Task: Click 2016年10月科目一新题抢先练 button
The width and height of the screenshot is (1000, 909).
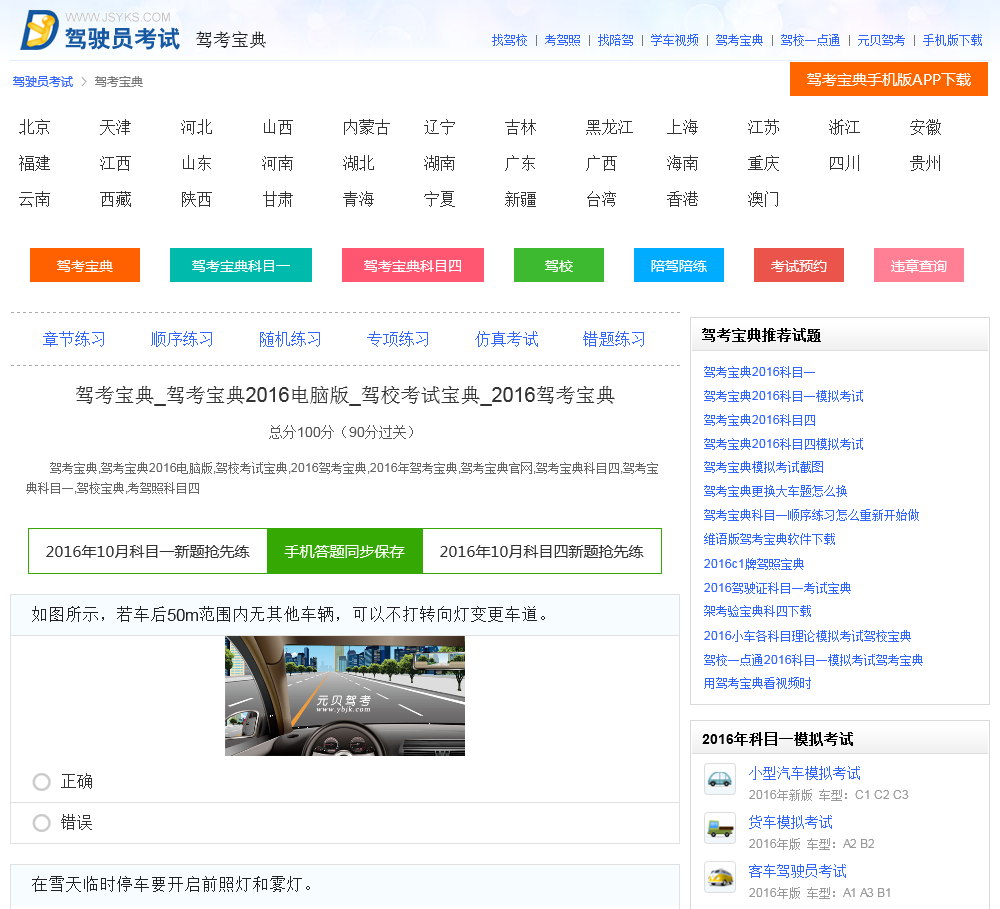Action: (147, 551)
